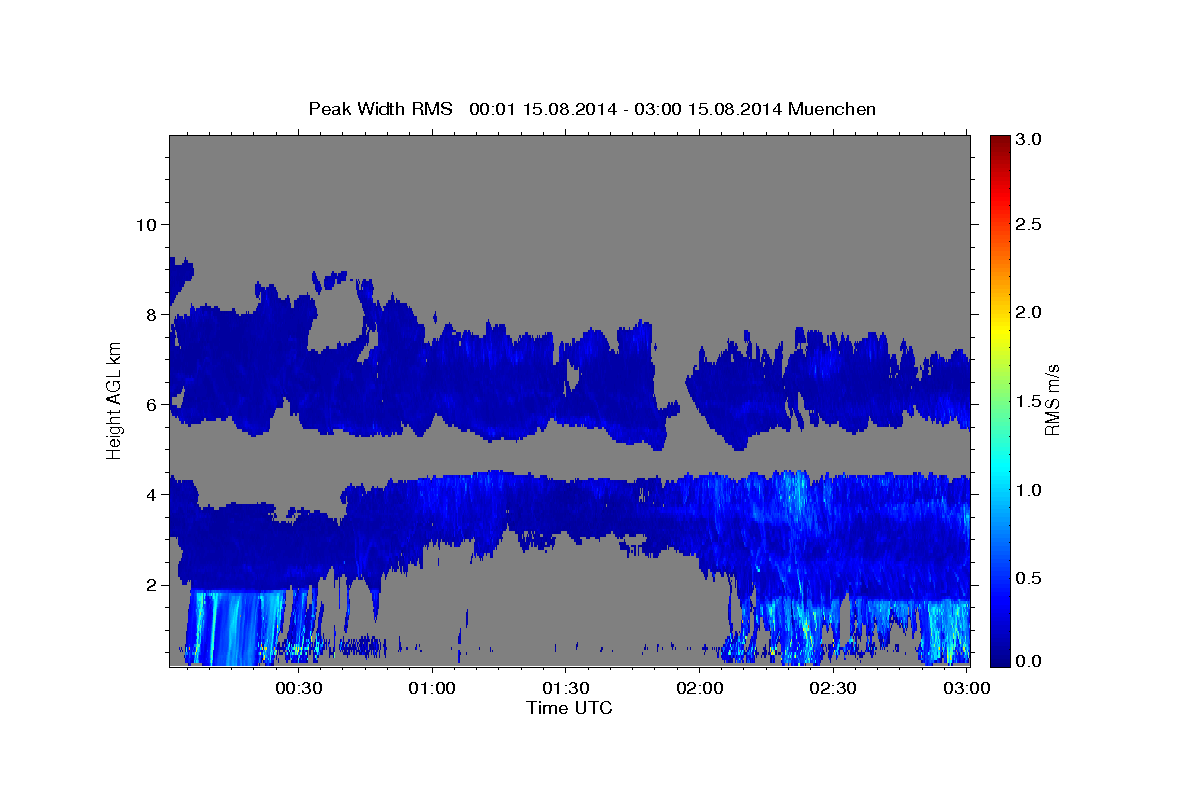
Task: Click the "Height AGL km" axis label
Action: [115, 400]
